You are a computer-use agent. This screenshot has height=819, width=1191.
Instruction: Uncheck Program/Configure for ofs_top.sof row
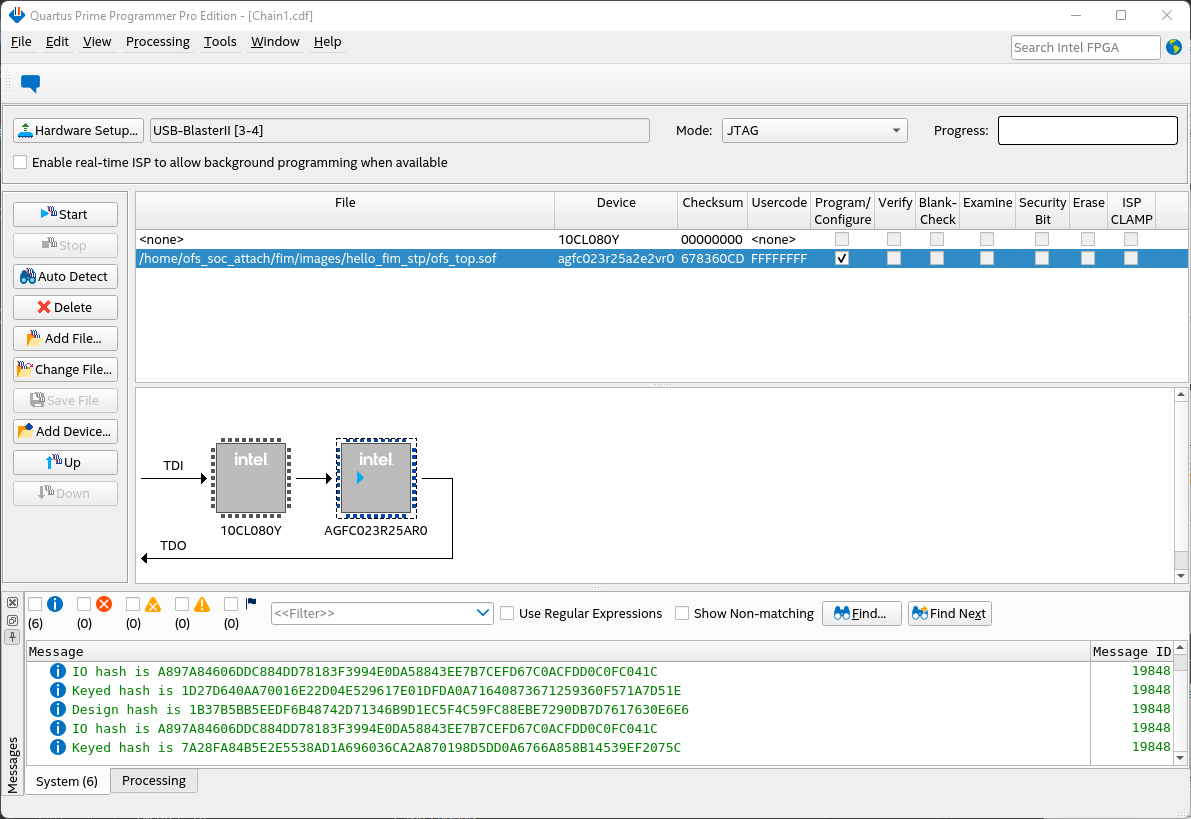(842, 258)
